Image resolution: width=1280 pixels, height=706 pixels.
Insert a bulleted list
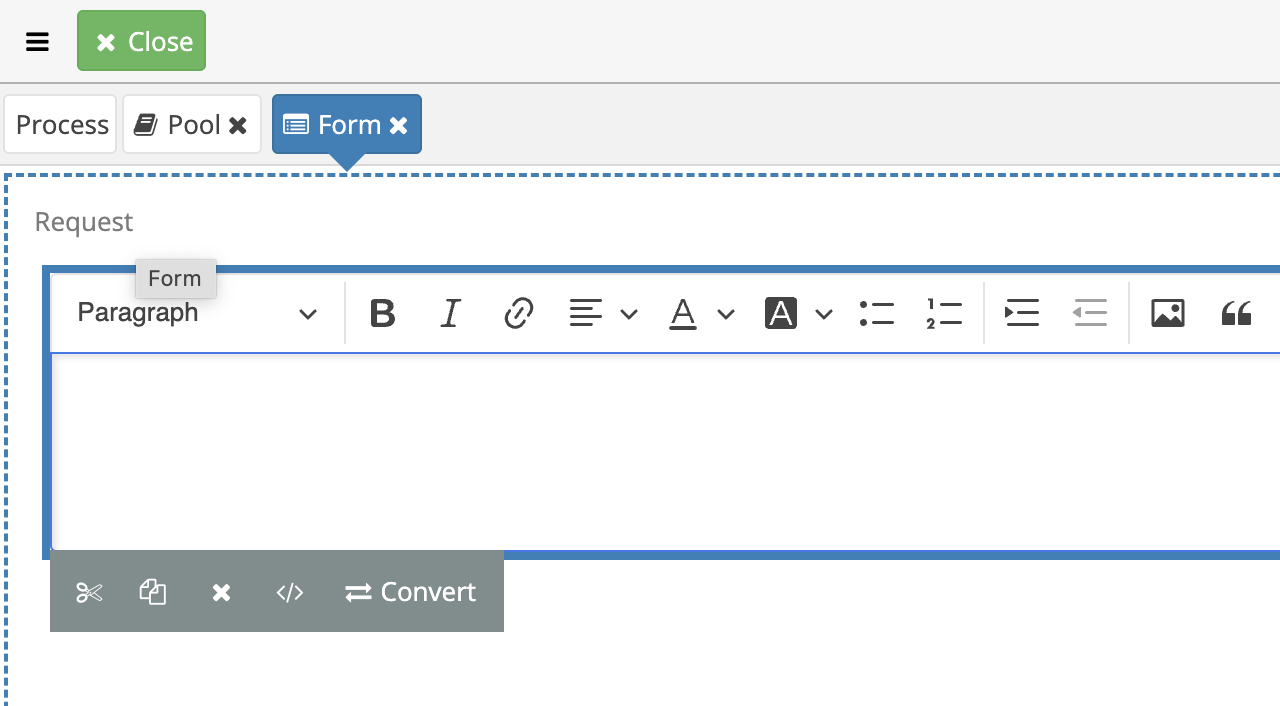[877, 313]
